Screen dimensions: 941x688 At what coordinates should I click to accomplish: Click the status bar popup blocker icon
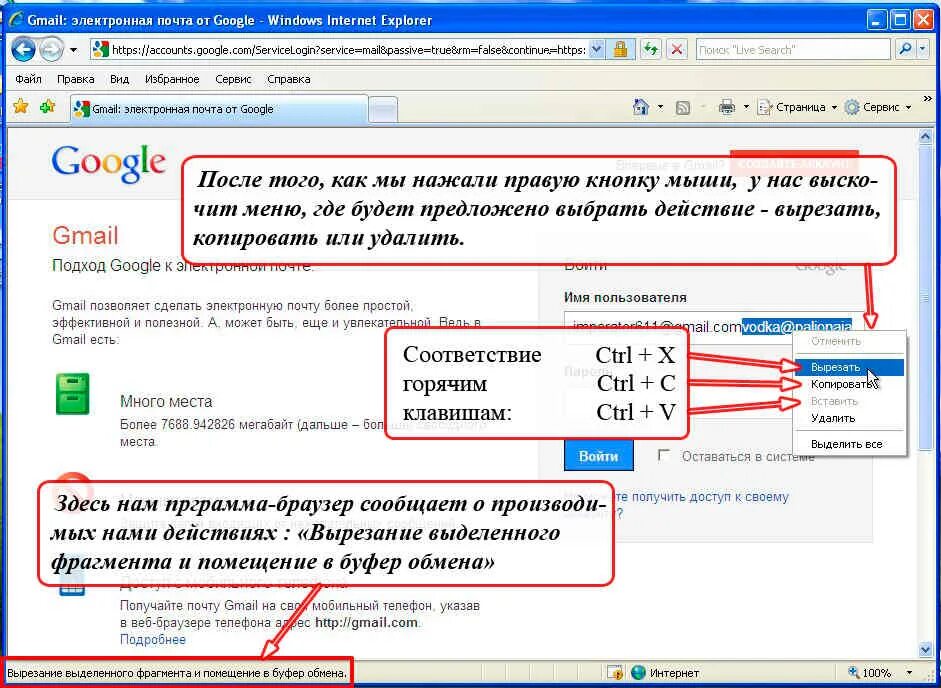[615, 673]
